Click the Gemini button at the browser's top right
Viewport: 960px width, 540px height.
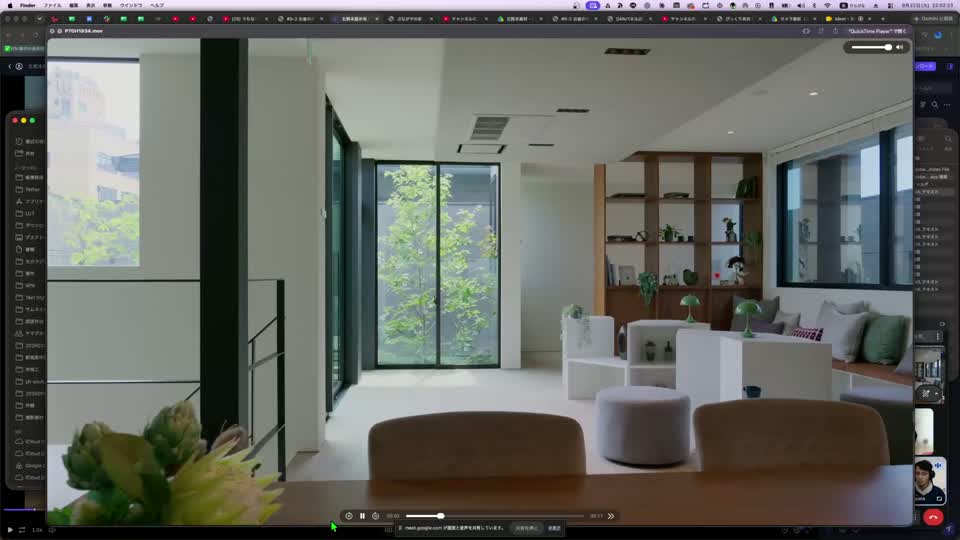point(934,19)
